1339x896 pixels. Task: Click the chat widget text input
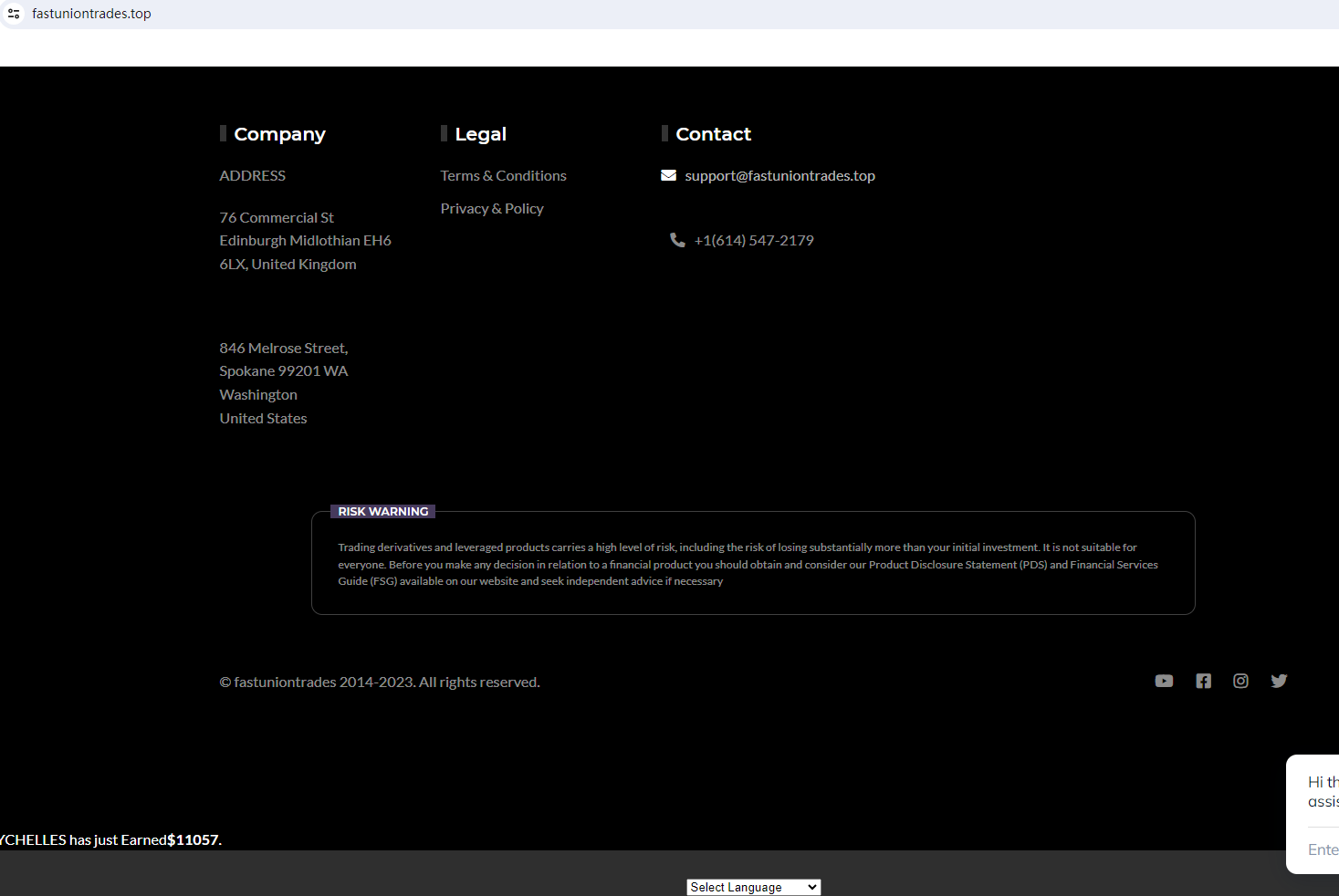pos(1323,849)
